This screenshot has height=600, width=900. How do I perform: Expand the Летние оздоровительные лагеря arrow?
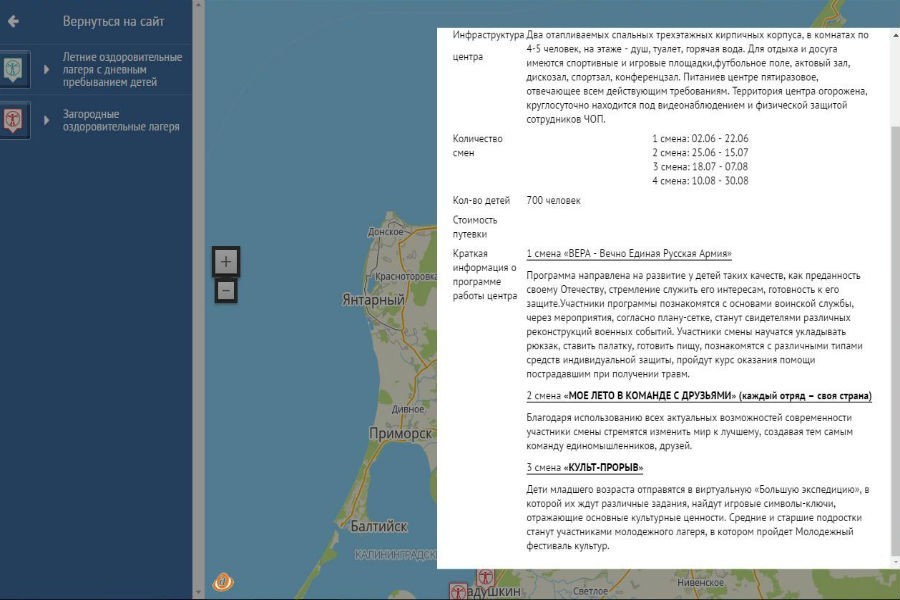point(46,70)
